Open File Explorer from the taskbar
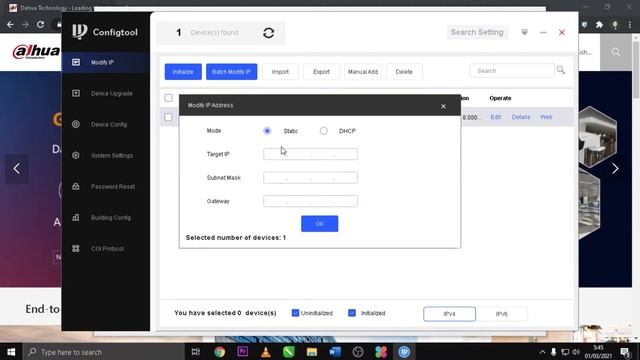Image resolution: width=640 pixels, height=360 pixels. point(312,352)
